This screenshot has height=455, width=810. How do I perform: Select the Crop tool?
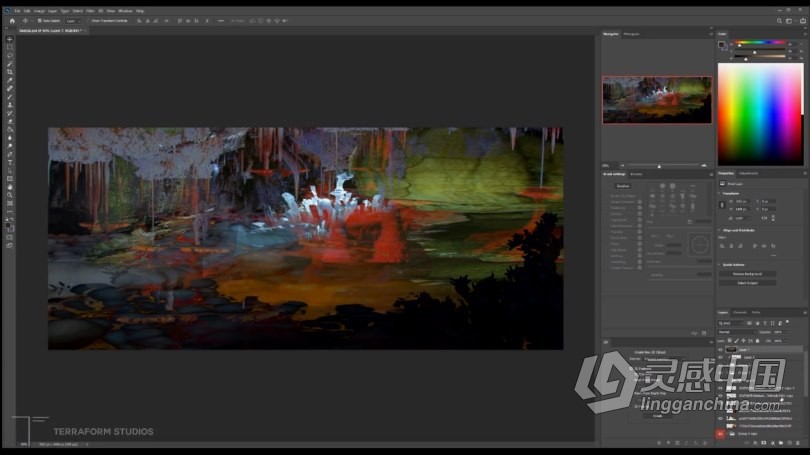10,72
